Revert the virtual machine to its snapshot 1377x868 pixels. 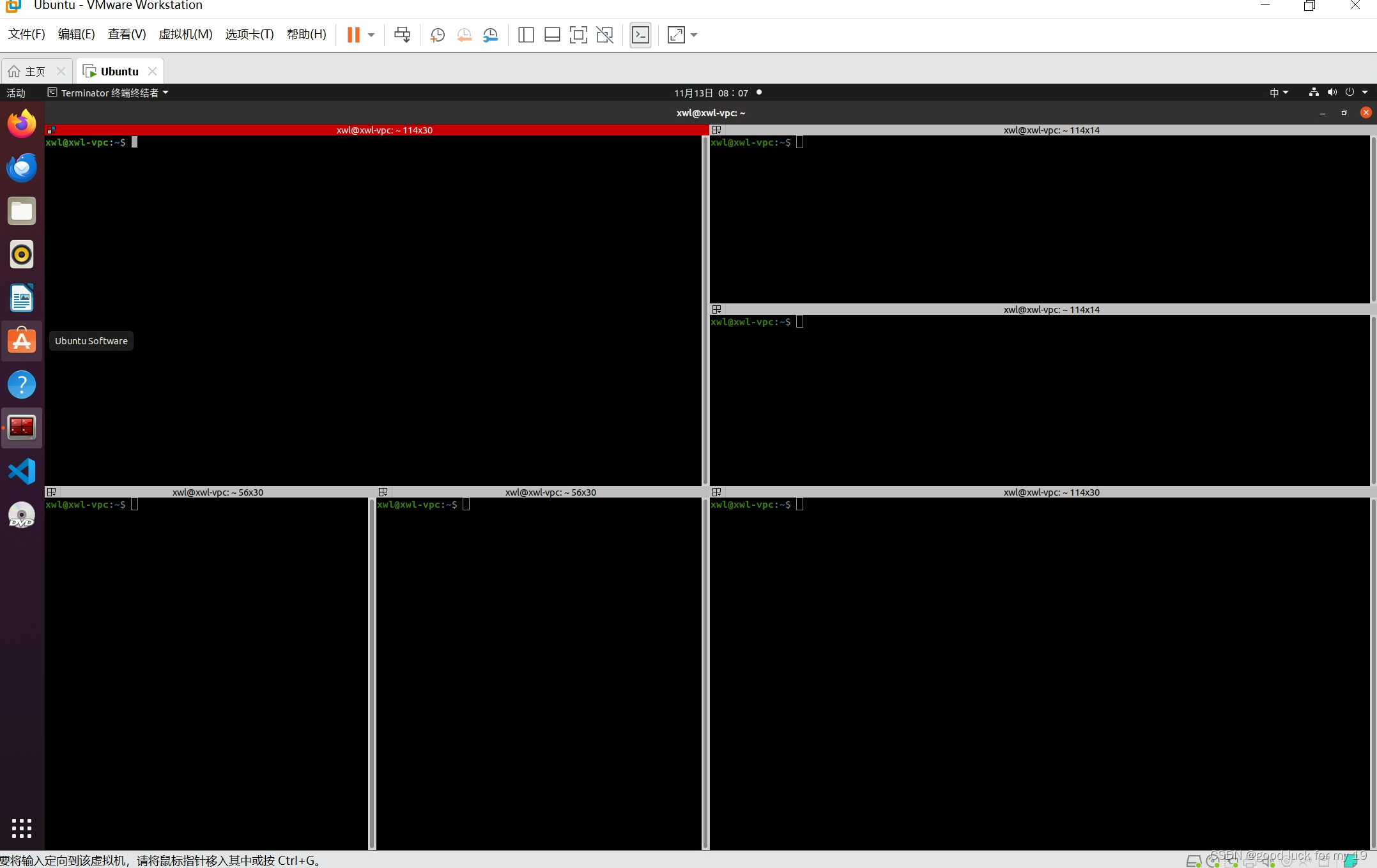click(x=464, y=34)
